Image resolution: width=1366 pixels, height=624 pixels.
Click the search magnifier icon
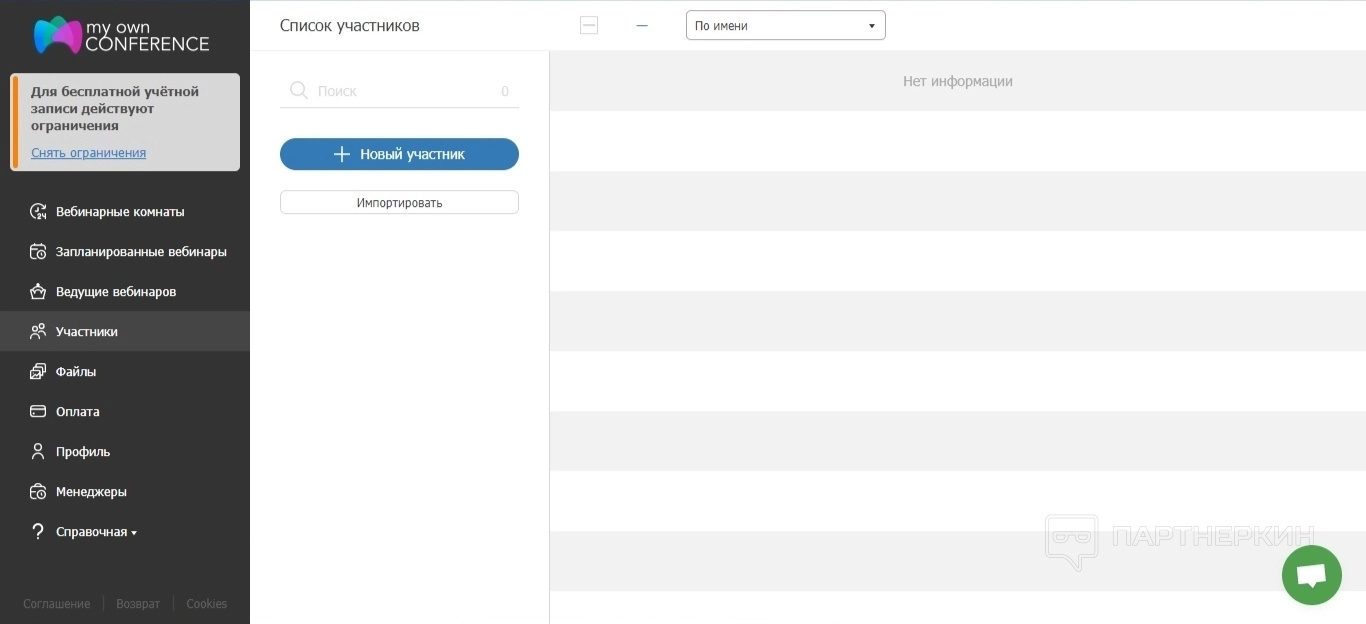tap(298, 91)
